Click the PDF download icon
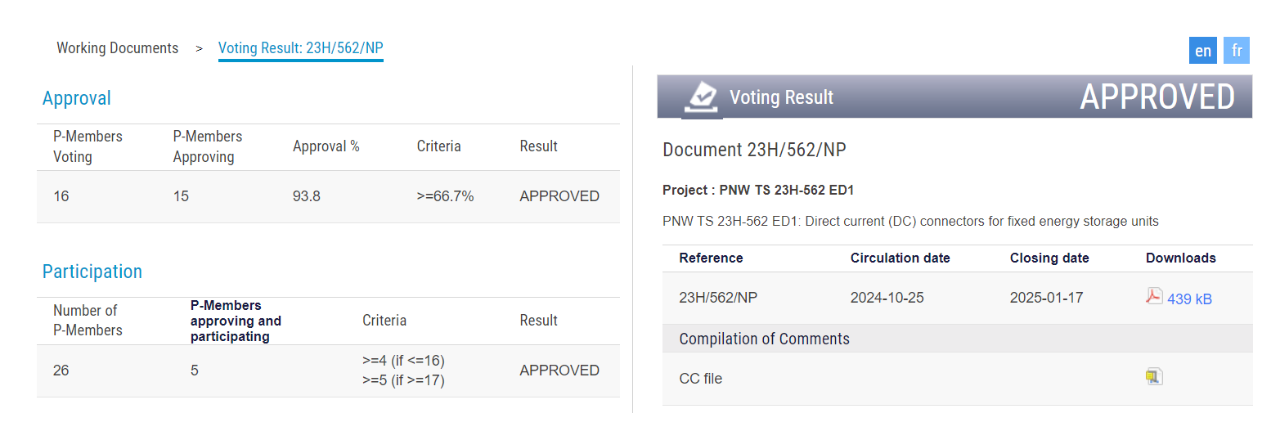The height and width of the screenshot is (430, 1280). pyautogui.click(x=1154, y=297)
